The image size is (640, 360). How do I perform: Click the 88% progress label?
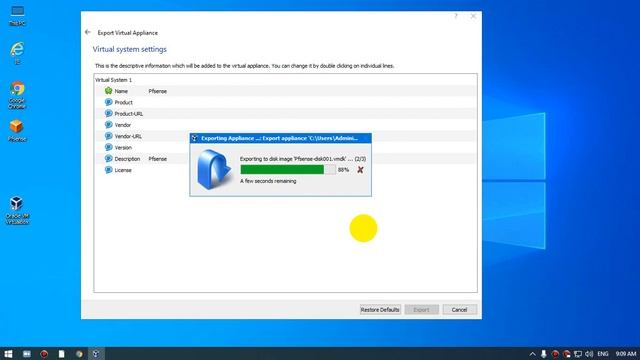(343, 169)
